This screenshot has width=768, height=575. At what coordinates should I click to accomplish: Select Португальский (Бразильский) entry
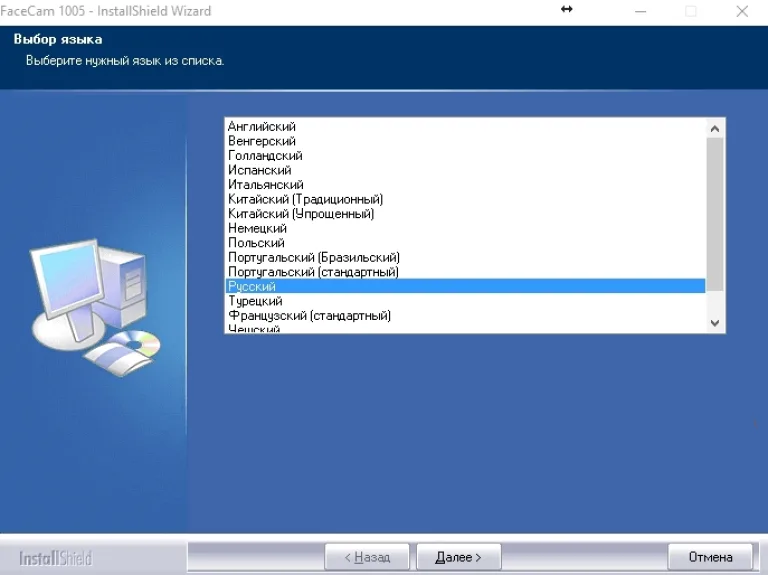pos(465,257)
